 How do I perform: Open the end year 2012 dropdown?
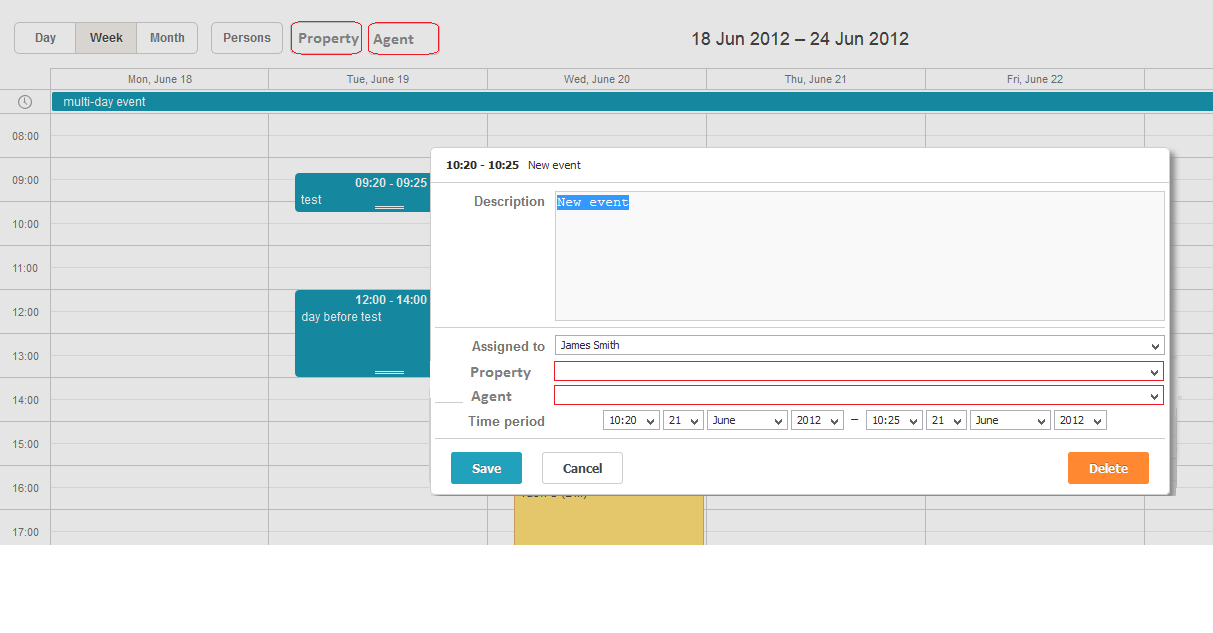pyautogui.click(x=1080, y=420)
